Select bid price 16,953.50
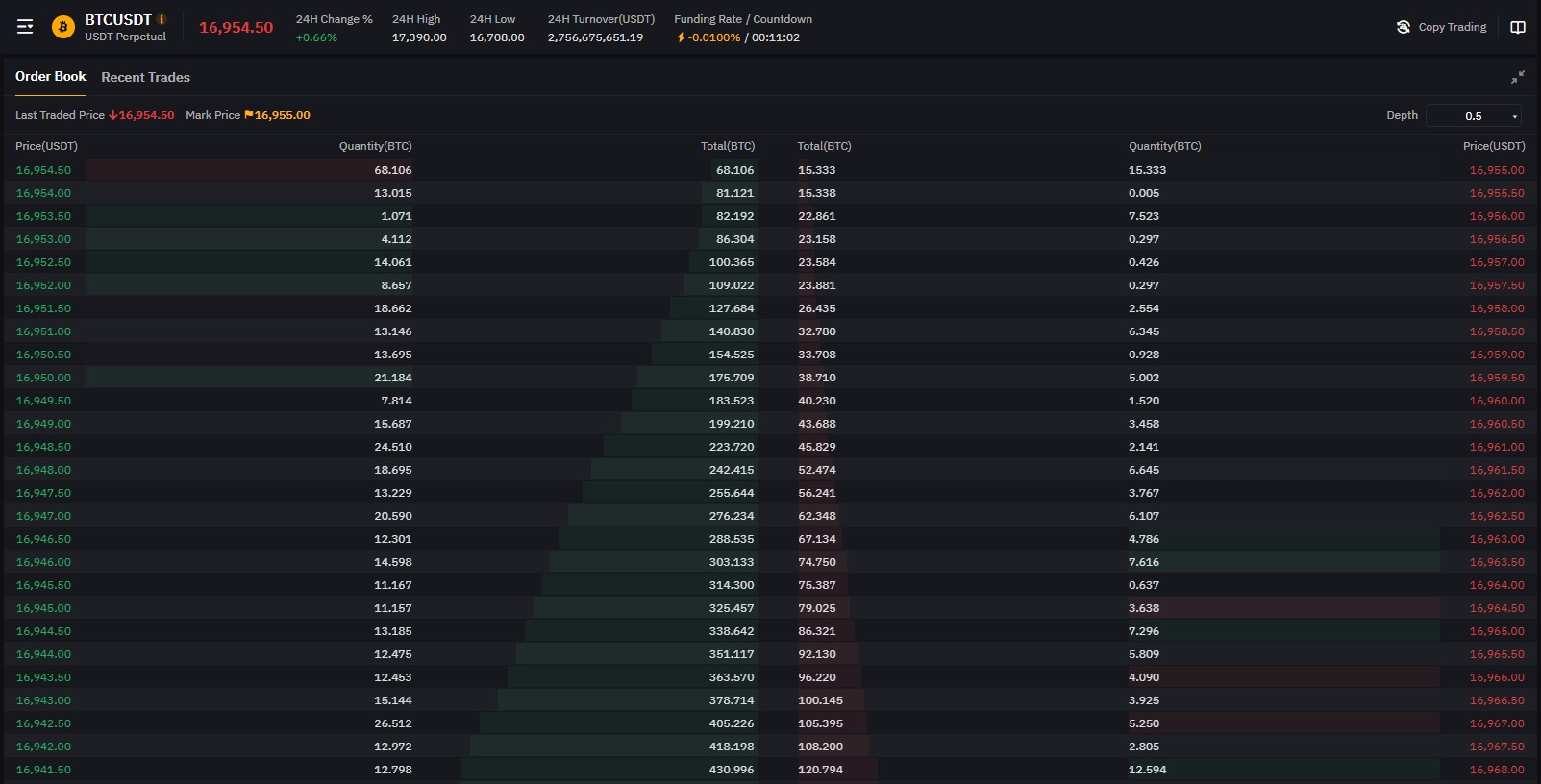The image size is (1541, 784). click(43, 216)
